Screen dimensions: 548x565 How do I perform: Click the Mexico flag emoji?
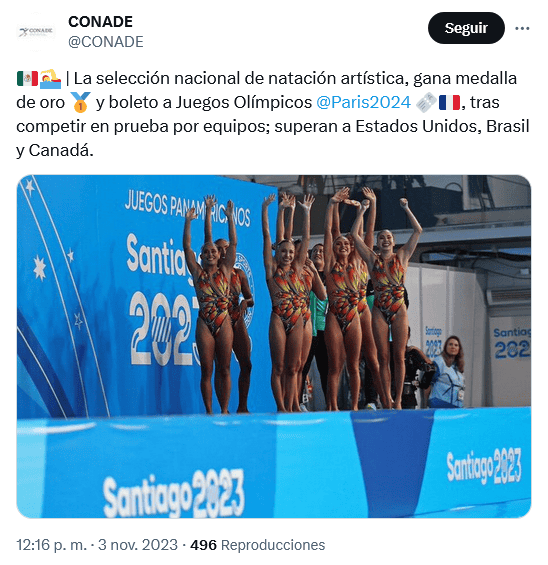[x=27, y=79]
